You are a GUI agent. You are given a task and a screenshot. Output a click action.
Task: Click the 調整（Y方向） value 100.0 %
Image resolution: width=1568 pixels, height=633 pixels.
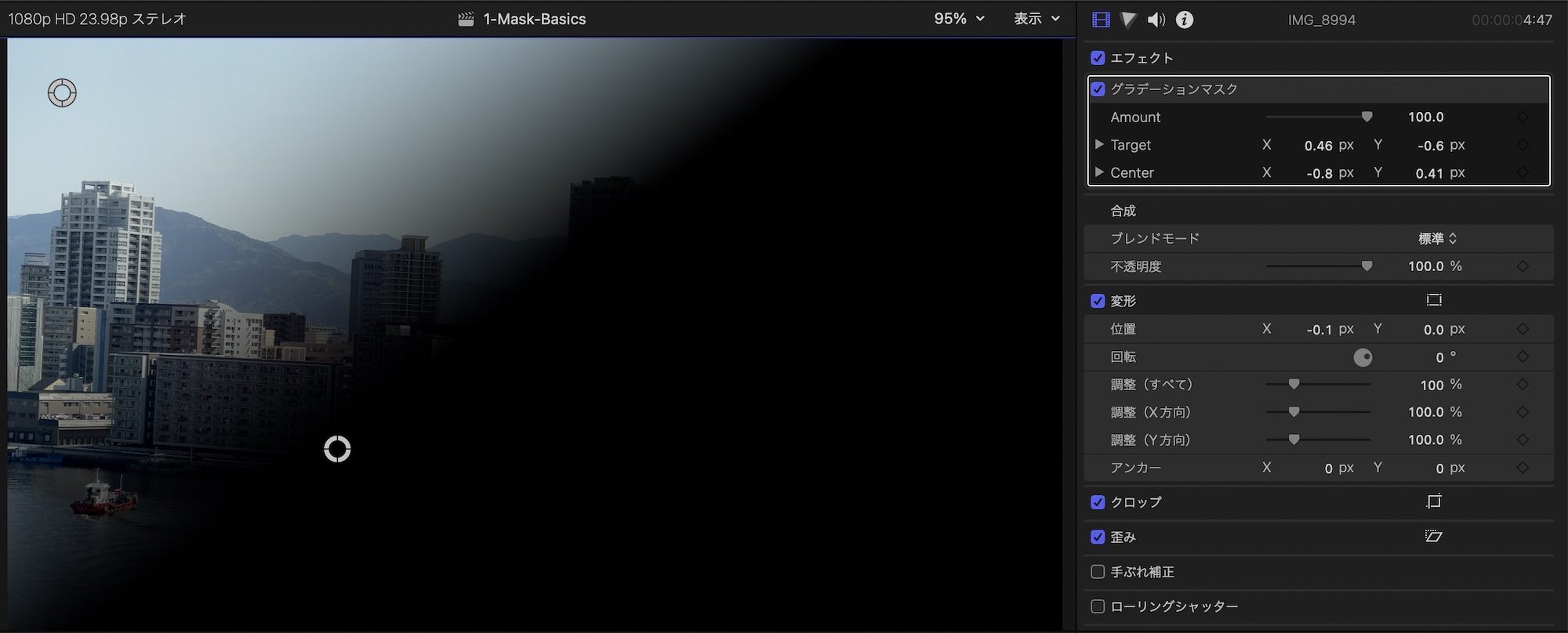1435,439
